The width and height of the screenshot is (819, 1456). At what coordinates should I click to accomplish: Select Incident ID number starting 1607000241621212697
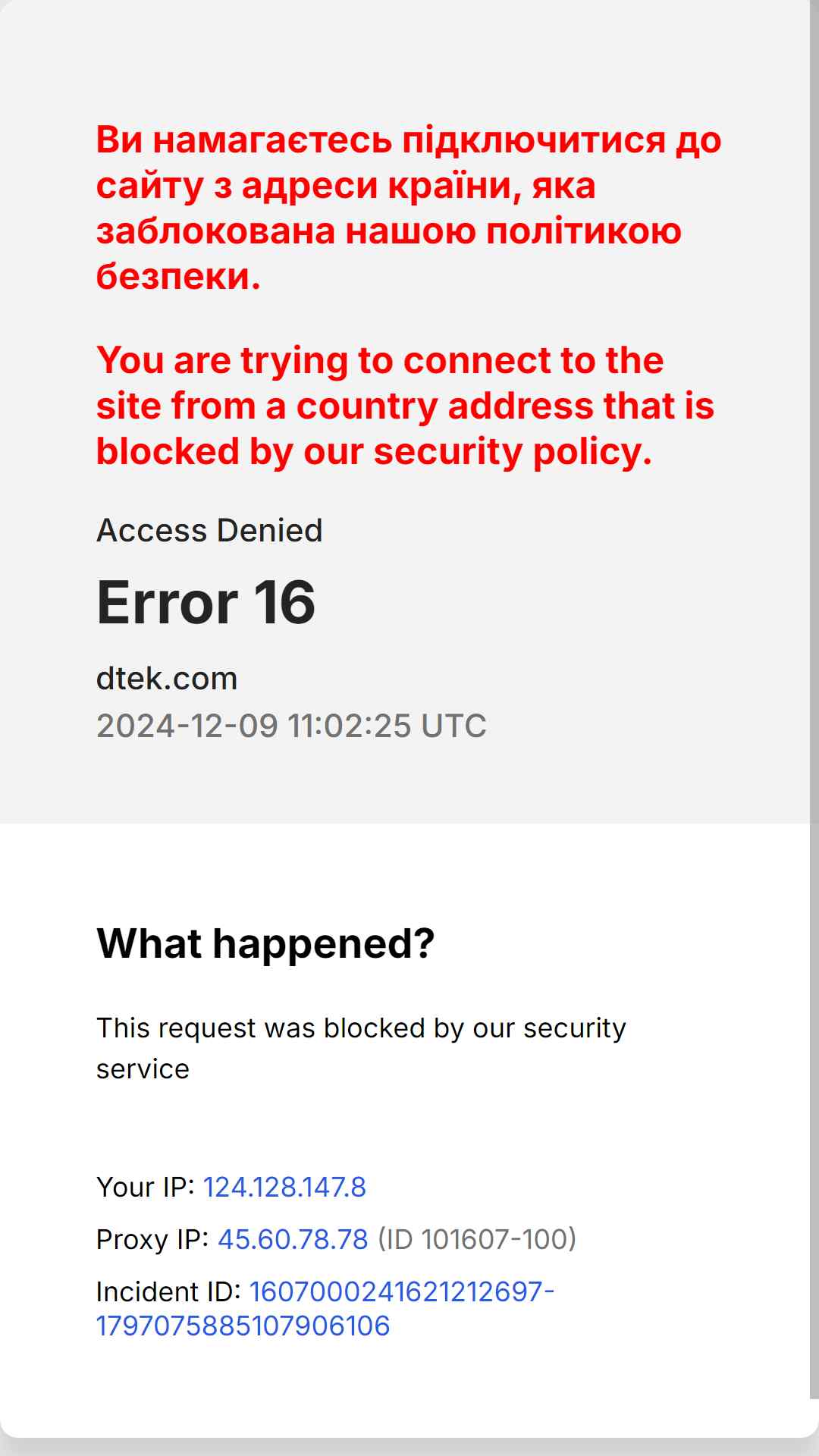click(x=402, y=1291)
